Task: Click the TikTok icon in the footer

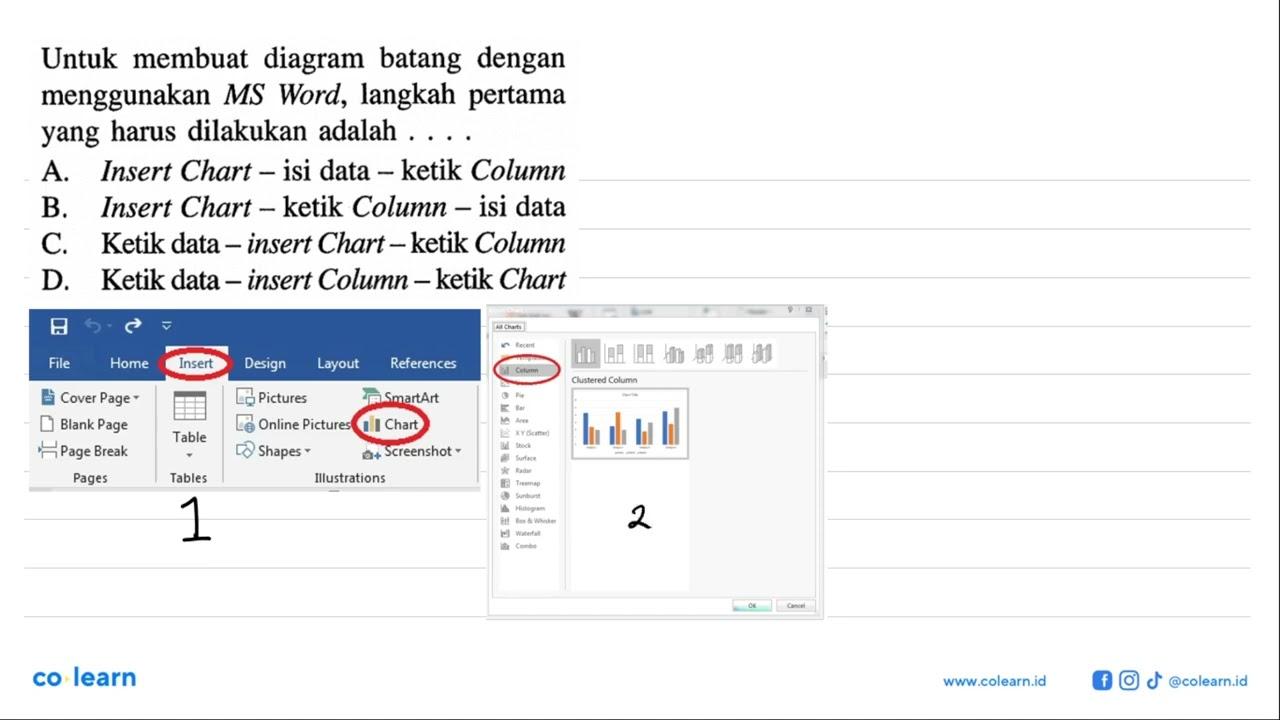Action: (x=1154, y=681)
